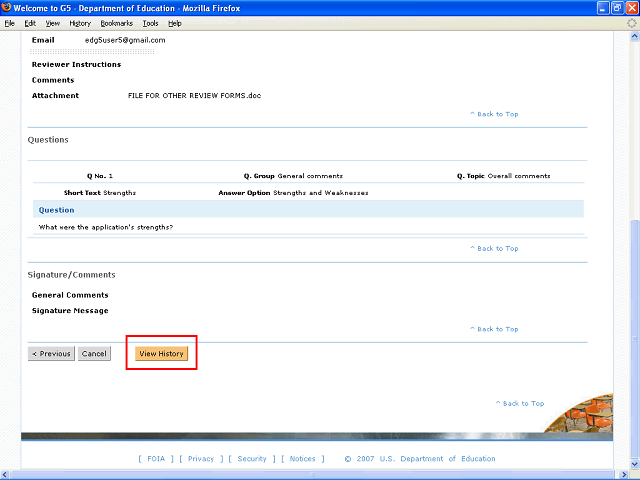Click the Questions section heading

(x=48, y=140)
